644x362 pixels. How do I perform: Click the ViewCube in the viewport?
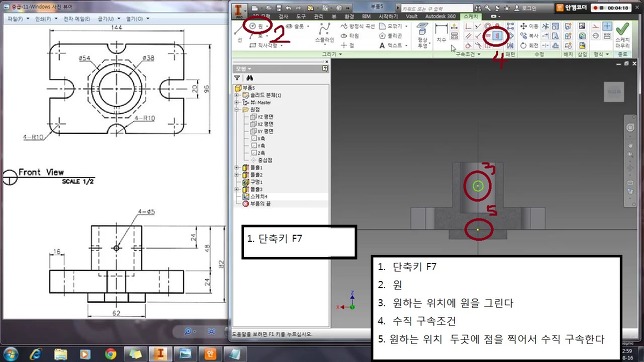(x=614, y=92)
